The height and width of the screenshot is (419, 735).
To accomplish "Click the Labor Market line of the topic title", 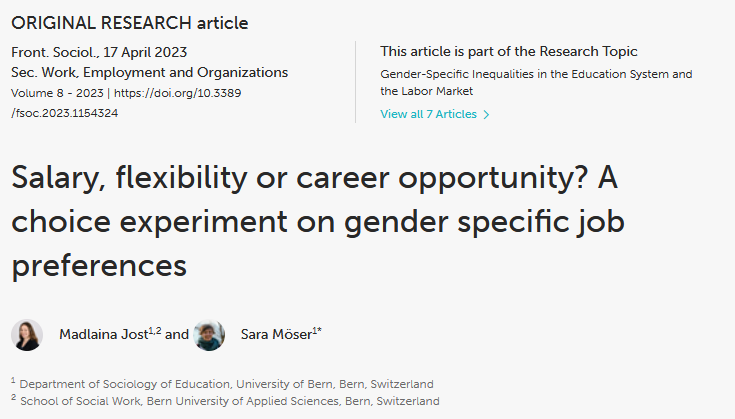I will pos(427,91).
